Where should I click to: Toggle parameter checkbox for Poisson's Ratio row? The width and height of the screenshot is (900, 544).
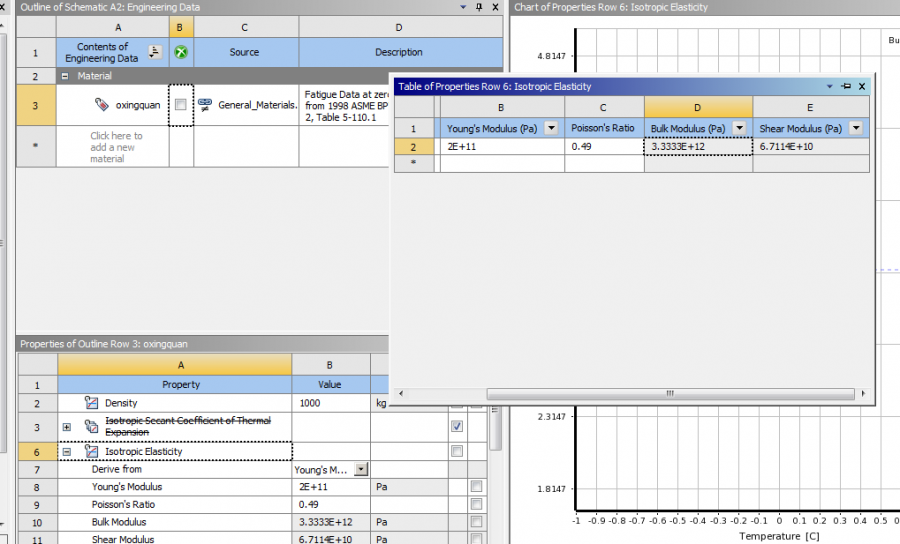(476, 504)
